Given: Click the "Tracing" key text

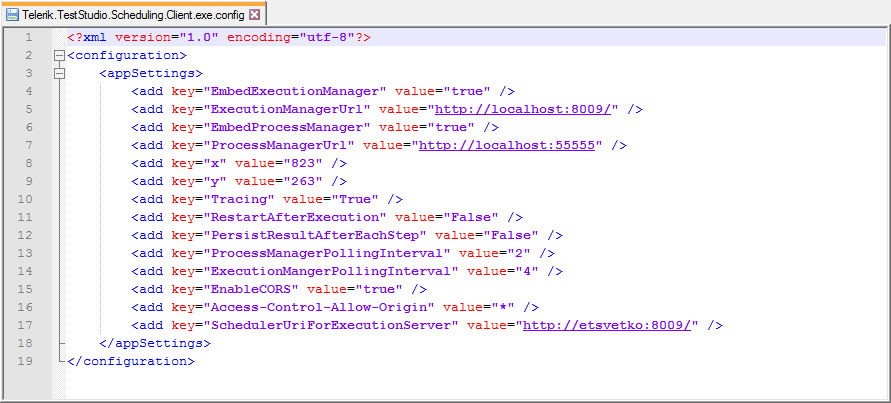Looking at the screenshot, I should (x=239, y=200).
